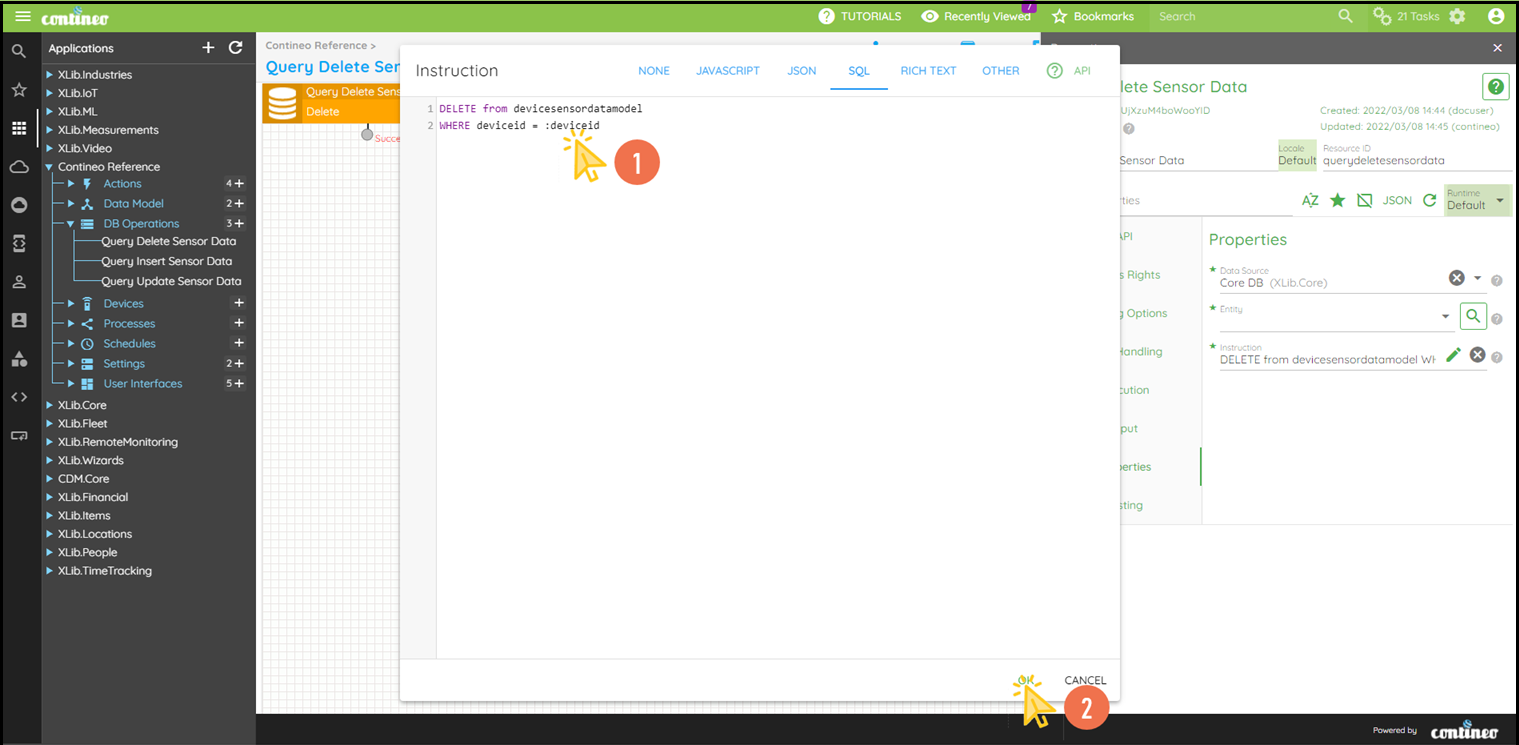This screenshot has height=745, width=1519.
Task: Open the Entity dropdown arrow
Action: pos(1445,317)
